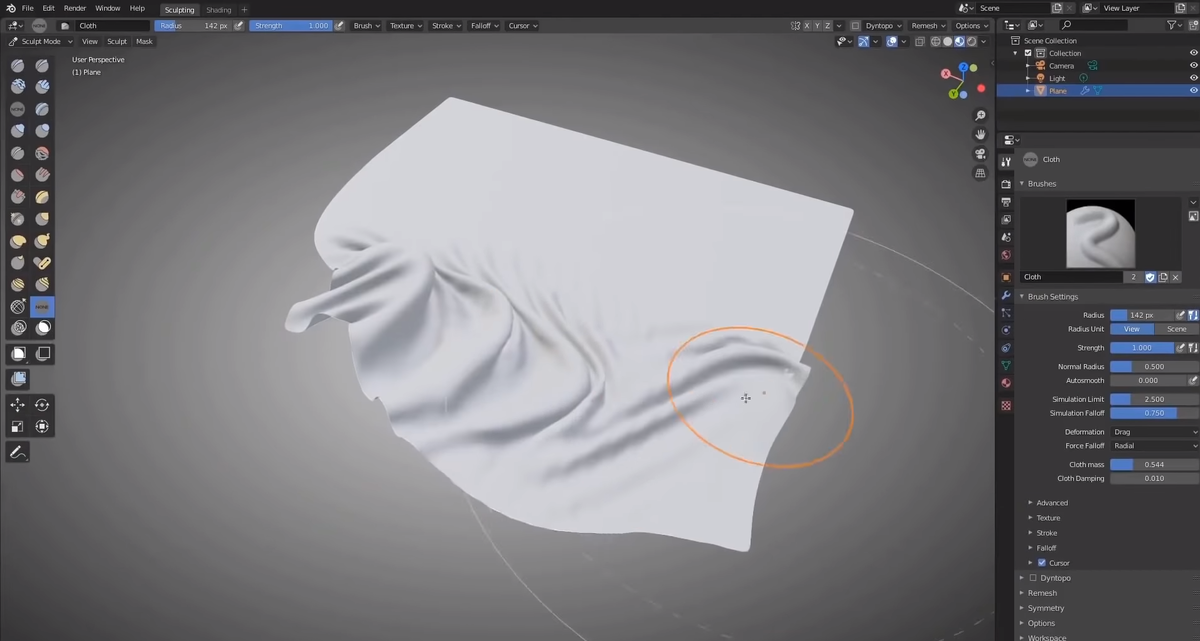
Task: Open the Mesh Filter tool
Action: coord(18,379)
